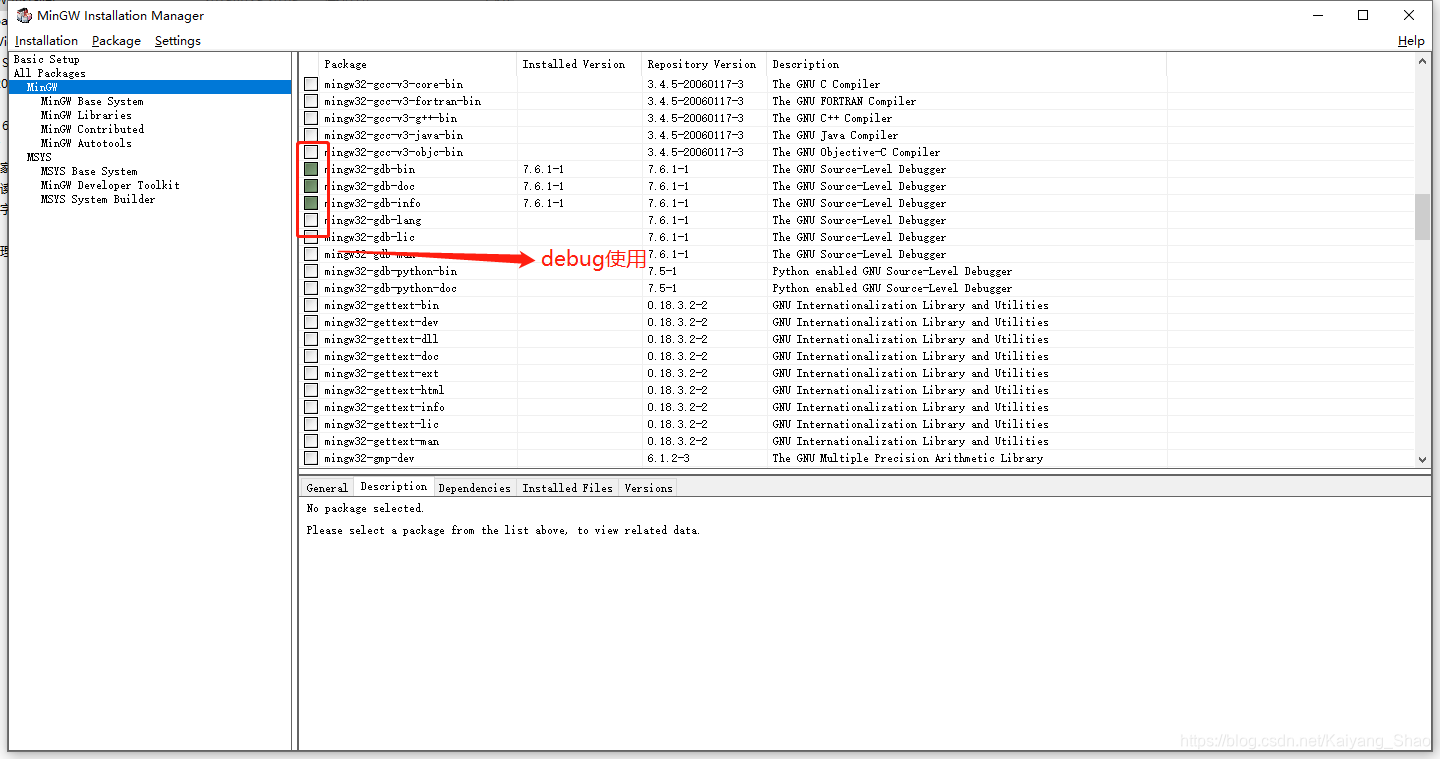Toggle installed checkbox for mingw32-gdb-doc
The image size is (1440, 759).
pyautogui.click(x=311, y=186)
